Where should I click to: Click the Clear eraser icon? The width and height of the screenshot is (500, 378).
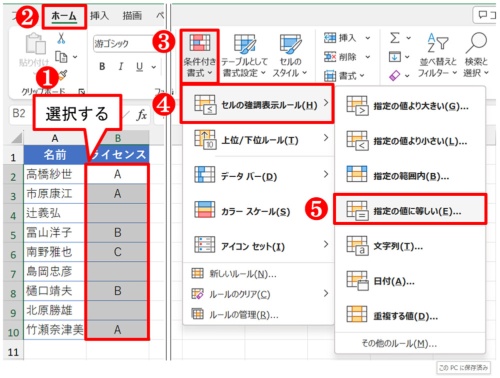[394, 76]
